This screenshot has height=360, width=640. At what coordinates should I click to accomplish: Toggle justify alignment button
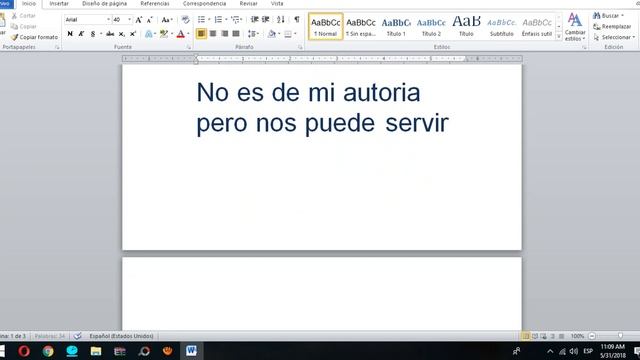pos(236,33)
